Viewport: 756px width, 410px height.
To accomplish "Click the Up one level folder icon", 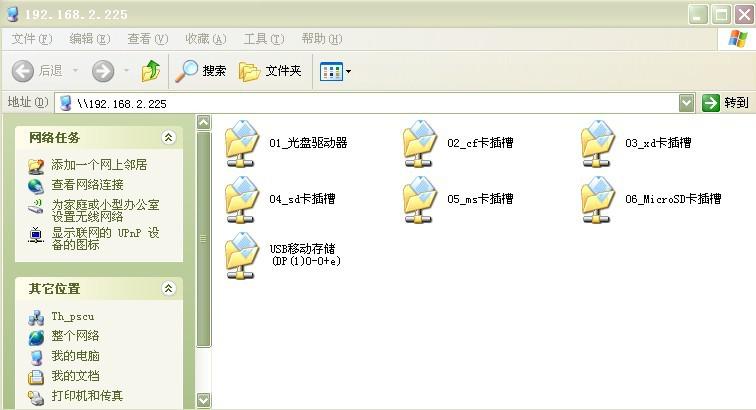I will [x=151, y=71].
